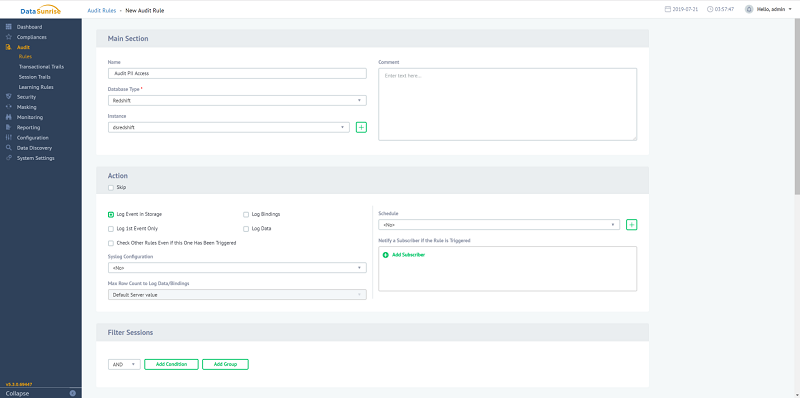Click the version number text
Viewport: 800px width, 398px height.
[19, 384]
